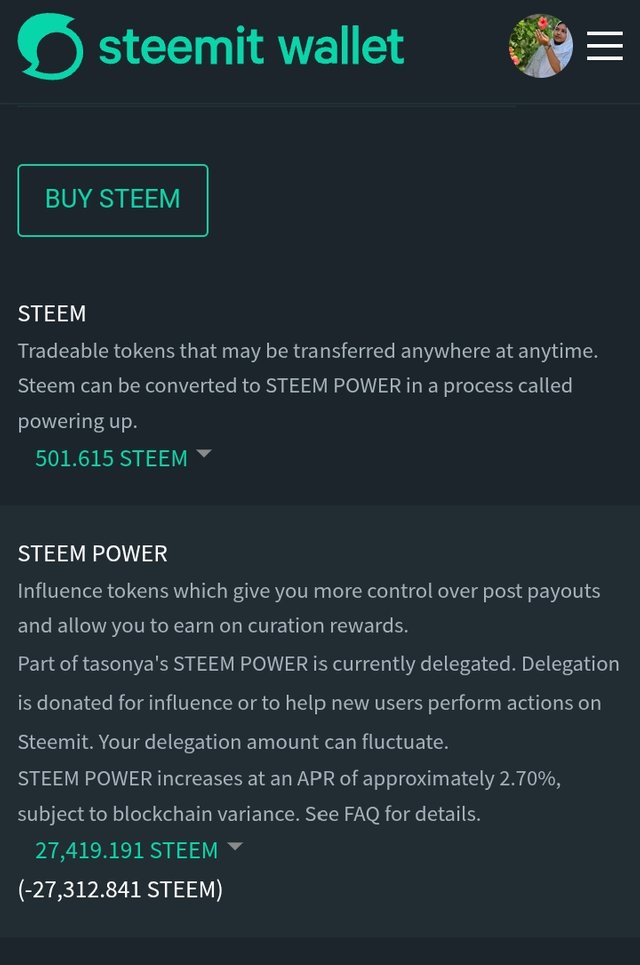This screenshot has height=965, width=640.
Task: Click the STEEM POWER section heading
Action: click(93, 554)
